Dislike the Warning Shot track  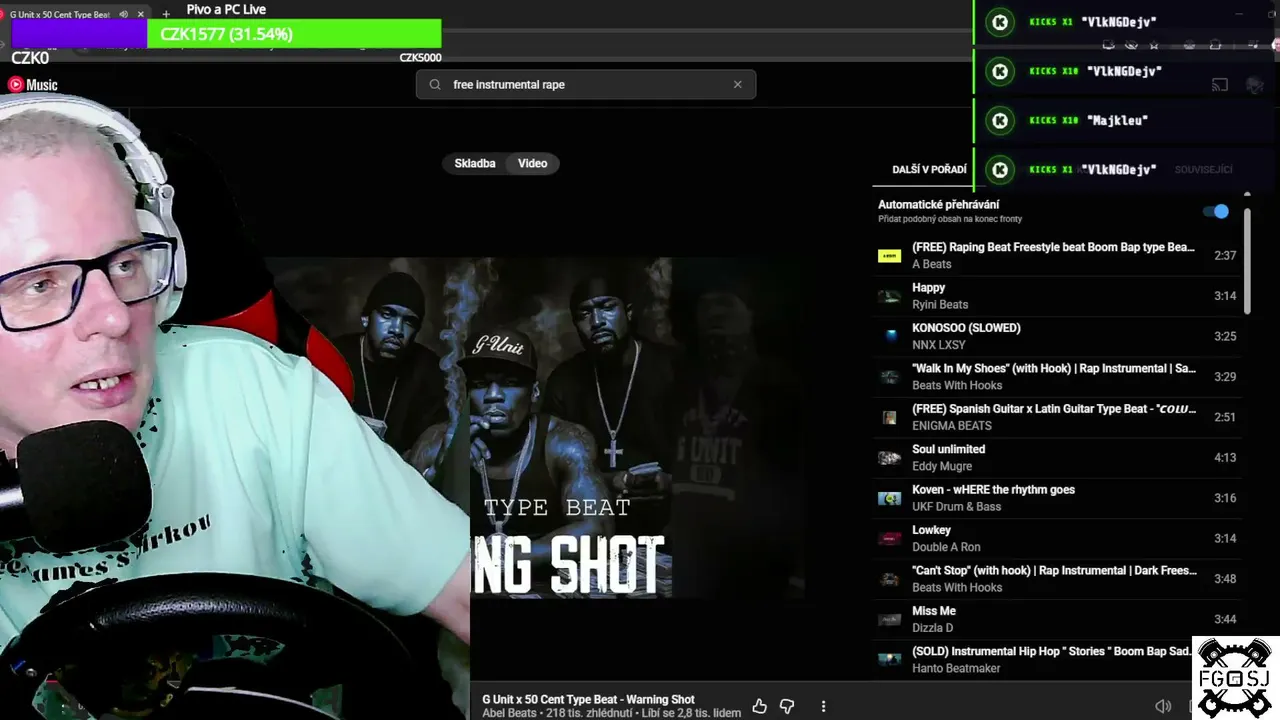pyautogui.click(x=787, y=706)
